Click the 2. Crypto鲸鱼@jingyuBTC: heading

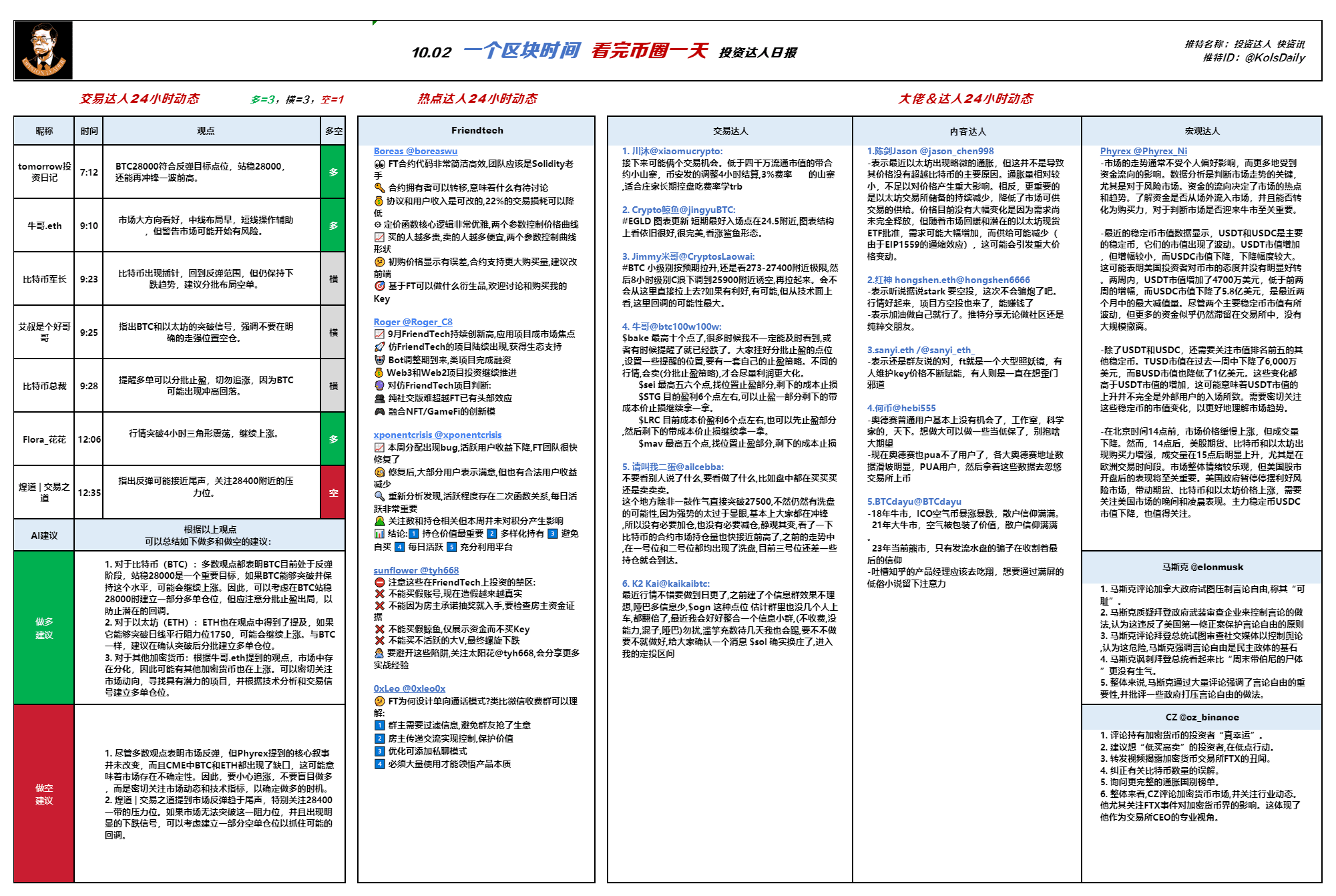678,210
